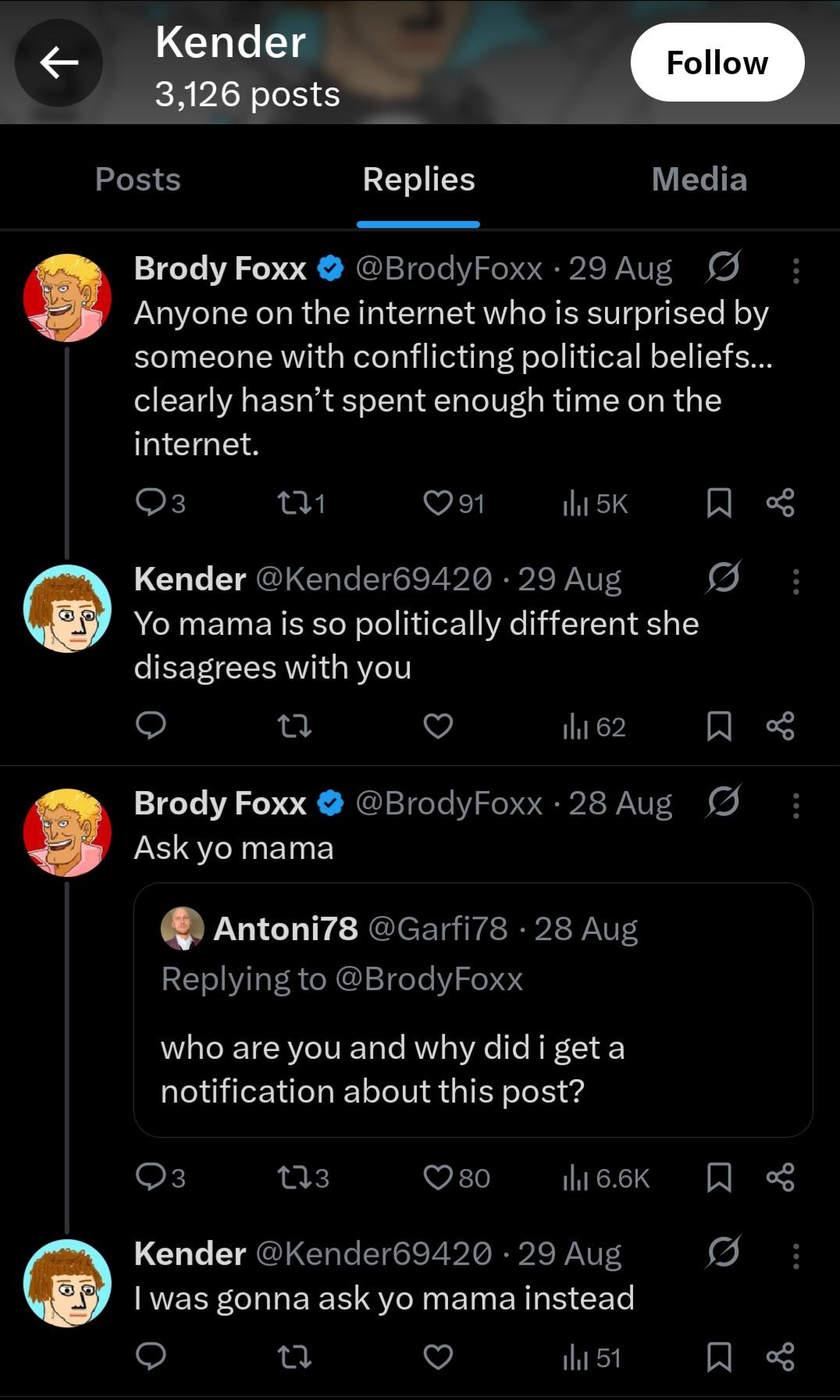Share Kender's 'politically different' reply

coord(780,726)
